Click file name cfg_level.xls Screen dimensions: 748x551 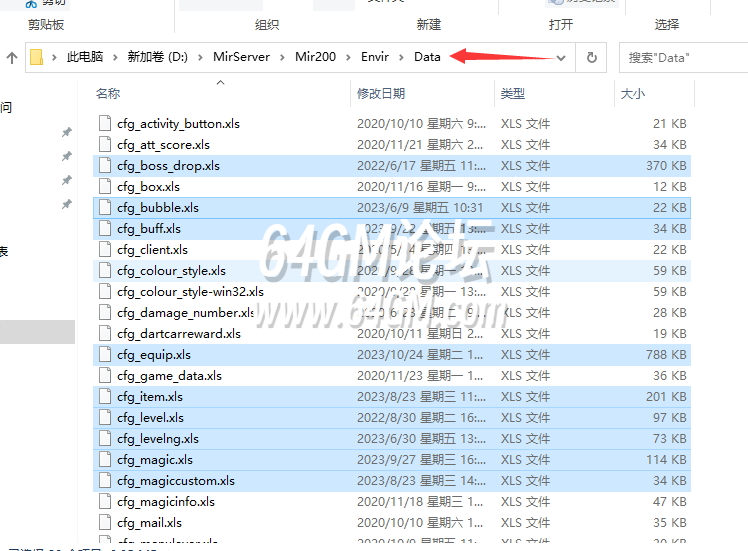[150, 418]
